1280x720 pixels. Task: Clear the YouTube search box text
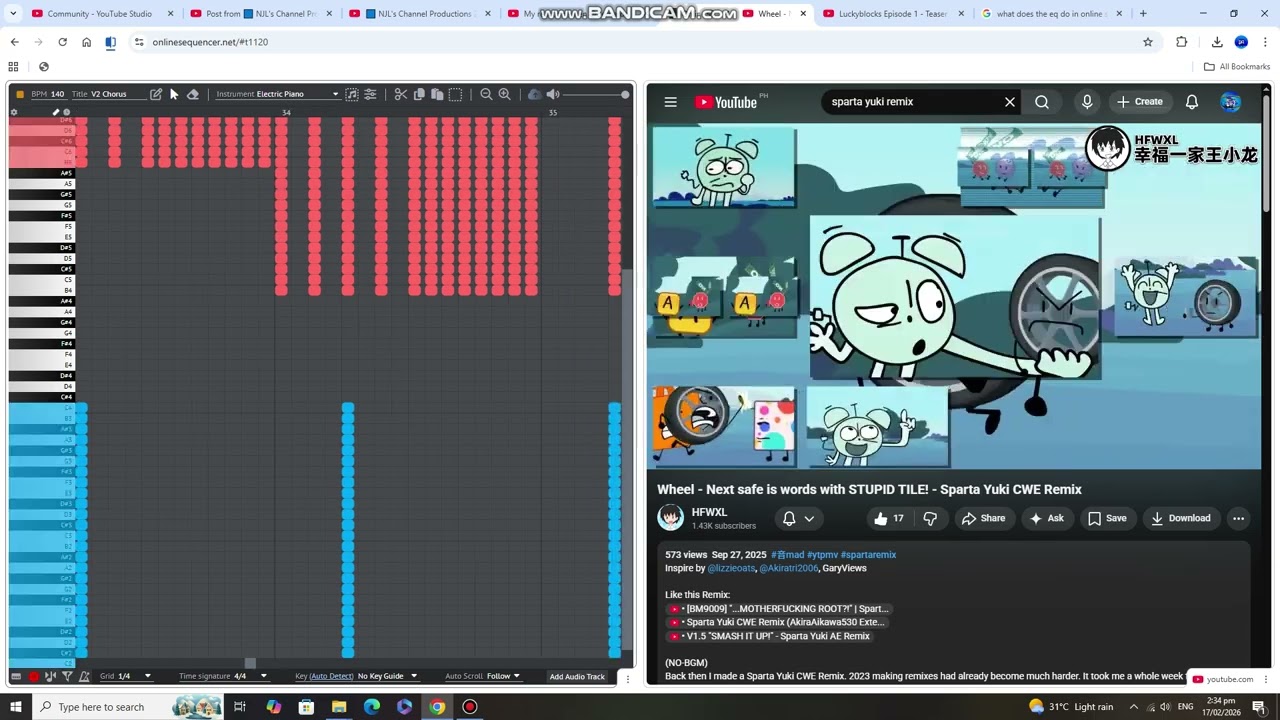point(1010,102)
